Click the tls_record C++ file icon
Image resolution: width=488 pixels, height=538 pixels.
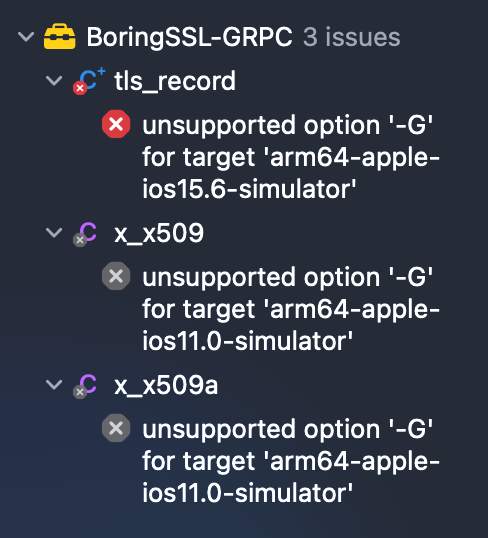tap(89, 81)
